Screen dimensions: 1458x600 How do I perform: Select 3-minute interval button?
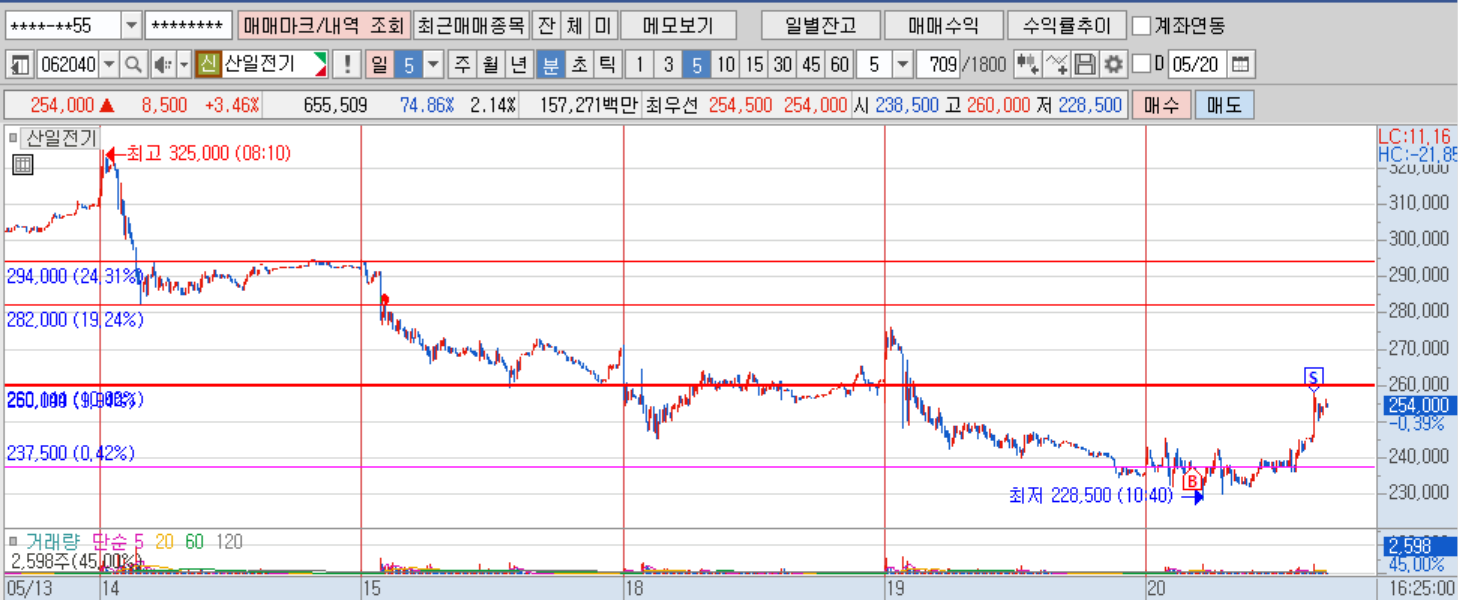tap(668, 65)
